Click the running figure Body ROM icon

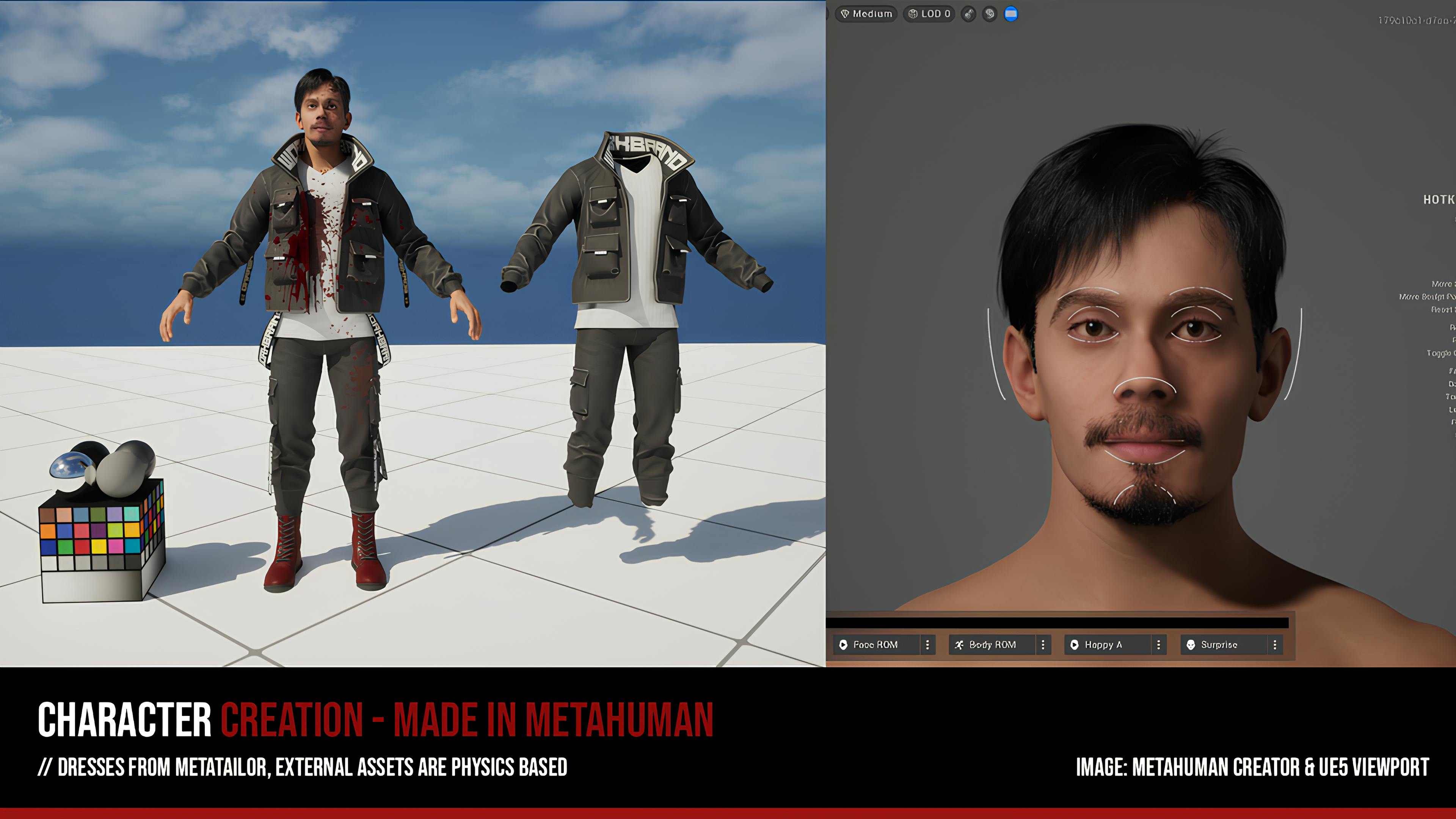tap(959, 644)
